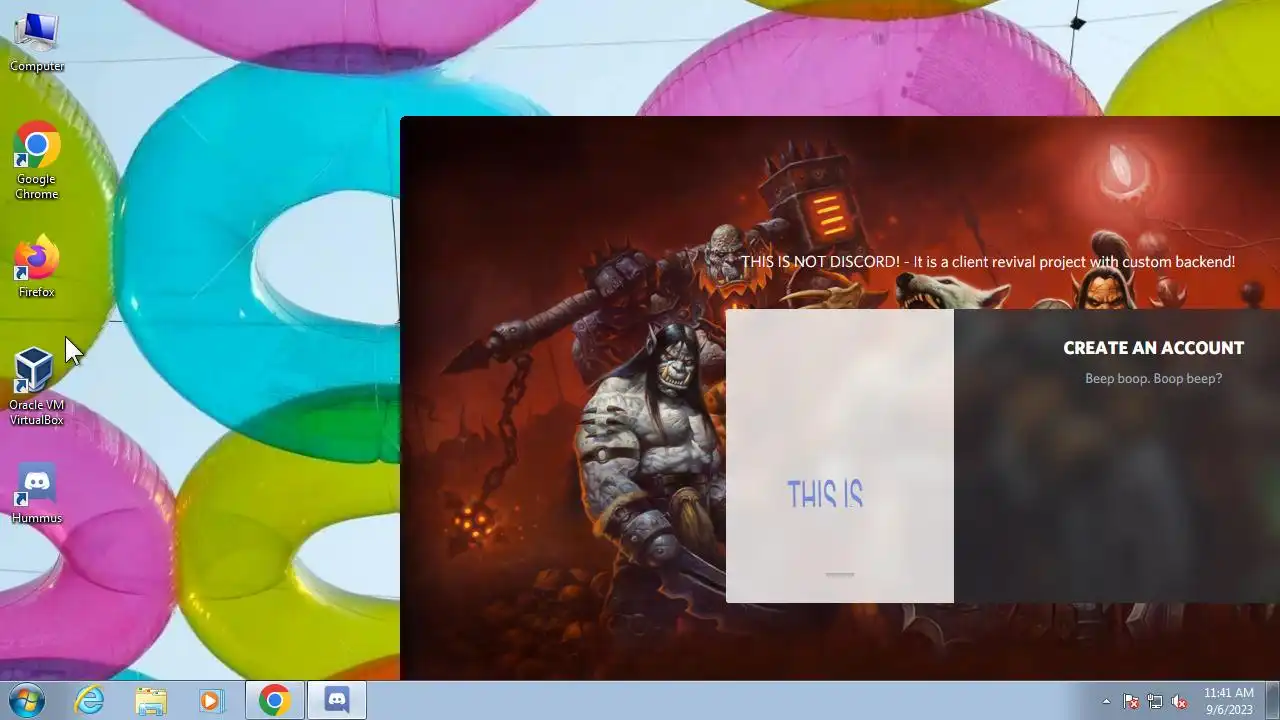This screenshot has height=720, width=1280.
Task: Select the Firefox desktop shortcut
Action: pos(37,266)
